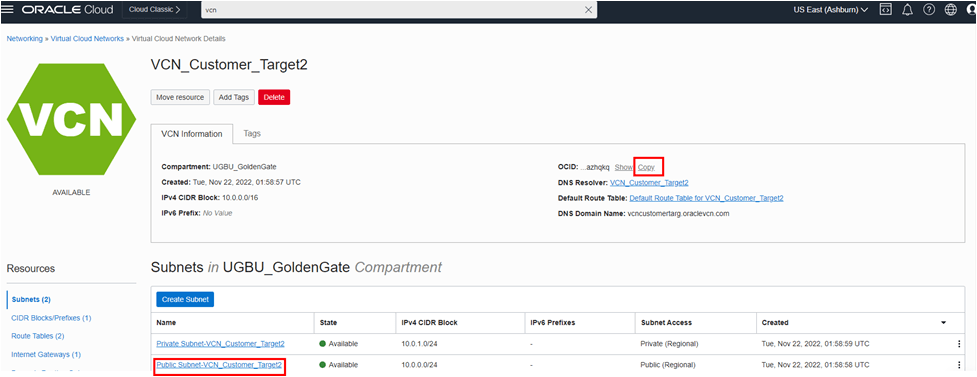
Task: Click the red Delete button
Action: pos(274,97)
